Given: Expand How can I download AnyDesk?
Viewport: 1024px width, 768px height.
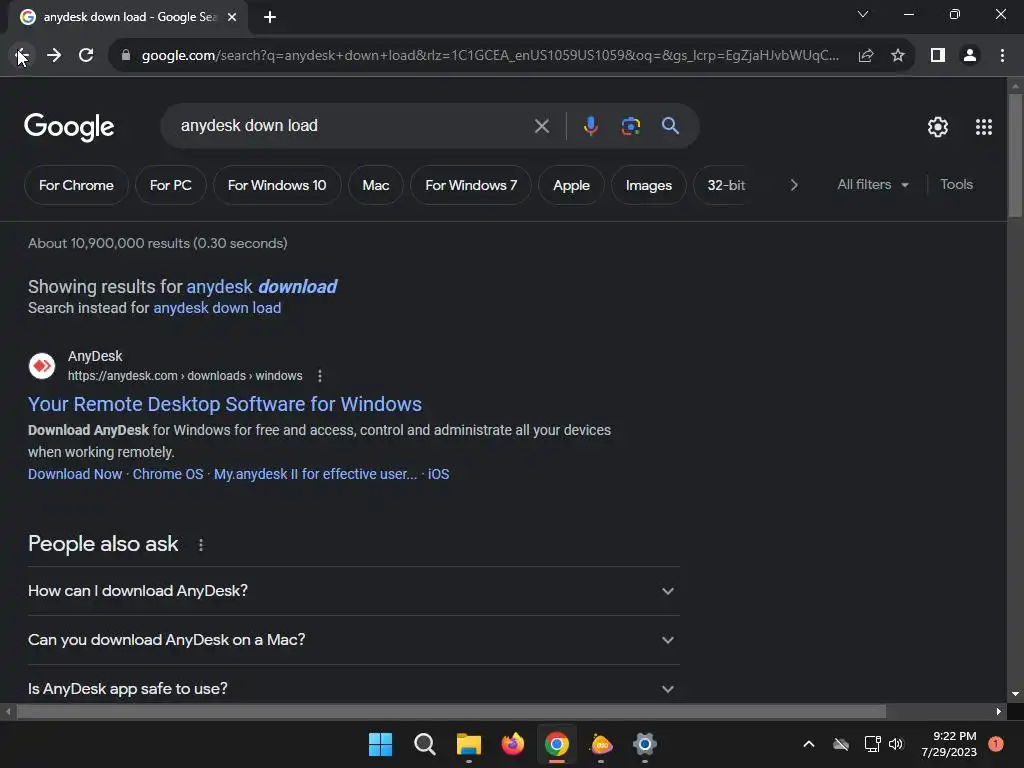Looking at the screenshot, I should [354, 591].
